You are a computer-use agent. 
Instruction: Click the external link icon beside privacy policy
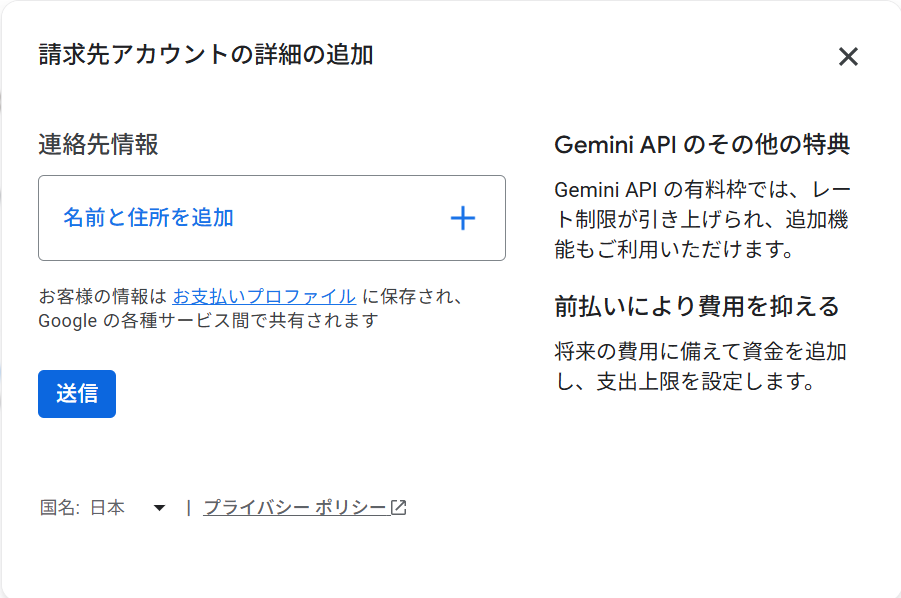398,508
